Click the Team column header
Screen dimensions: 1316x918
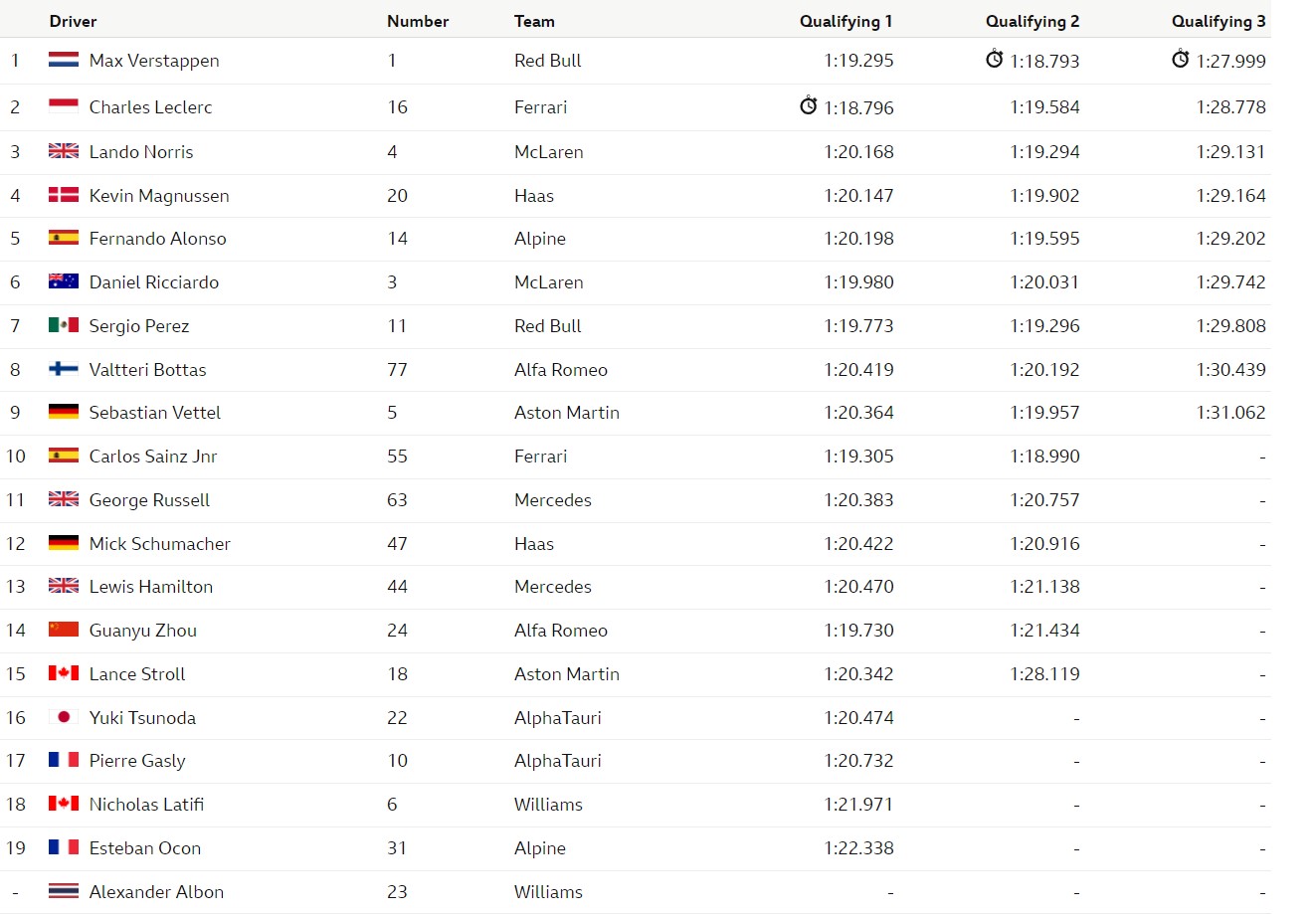(x=534, y=21)
